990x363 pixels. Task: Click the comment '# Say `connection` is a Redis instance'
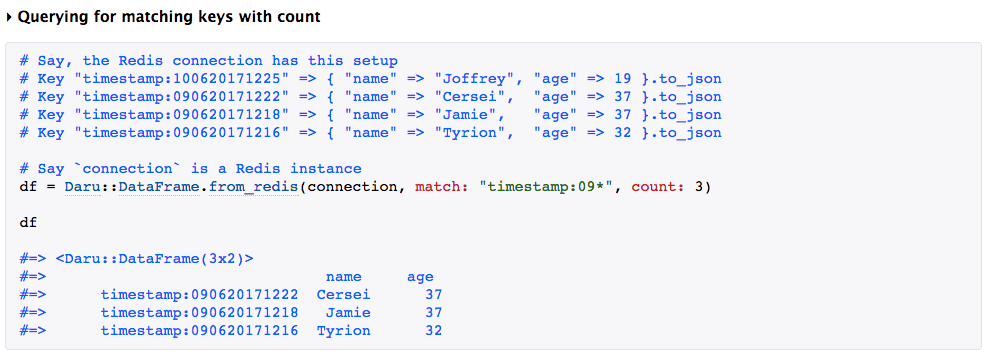click(x=190, y=169)
